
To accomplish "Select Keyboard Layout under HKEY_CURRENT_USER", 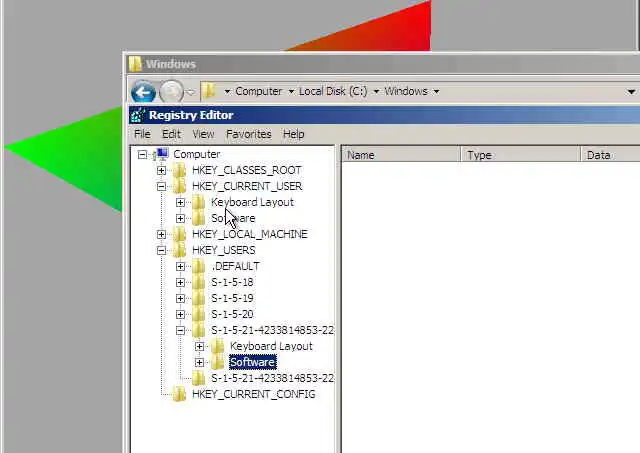I will click(x=252, y=202).
